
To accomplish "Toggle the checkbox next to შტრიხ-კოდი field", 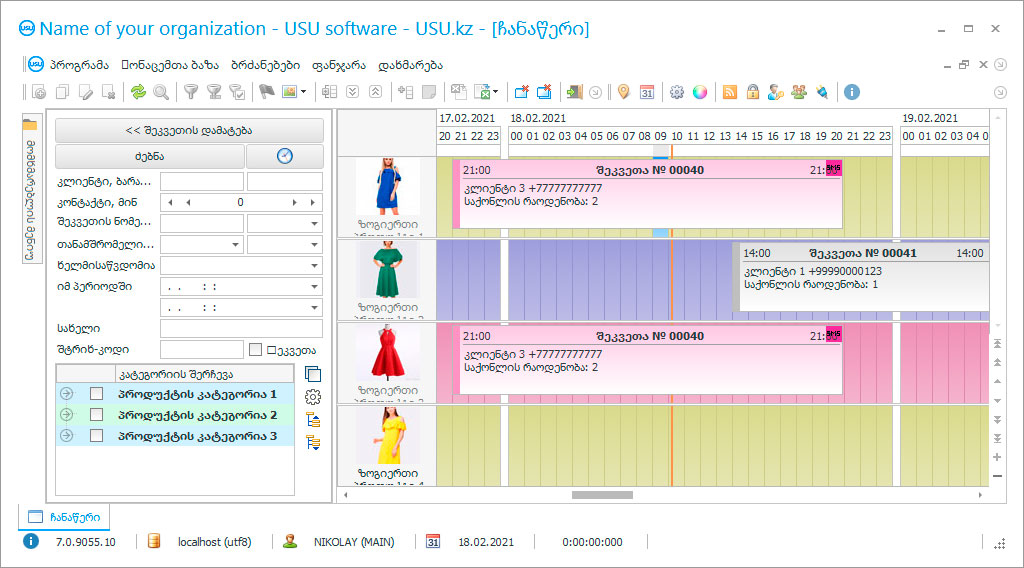I will tap(255, 350).
